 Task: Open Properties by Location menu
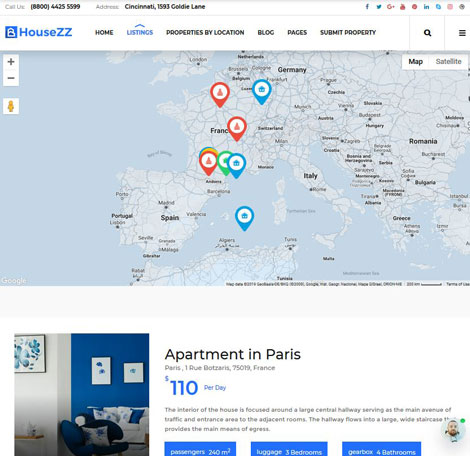pyautogui.click(x=205, y=32)
